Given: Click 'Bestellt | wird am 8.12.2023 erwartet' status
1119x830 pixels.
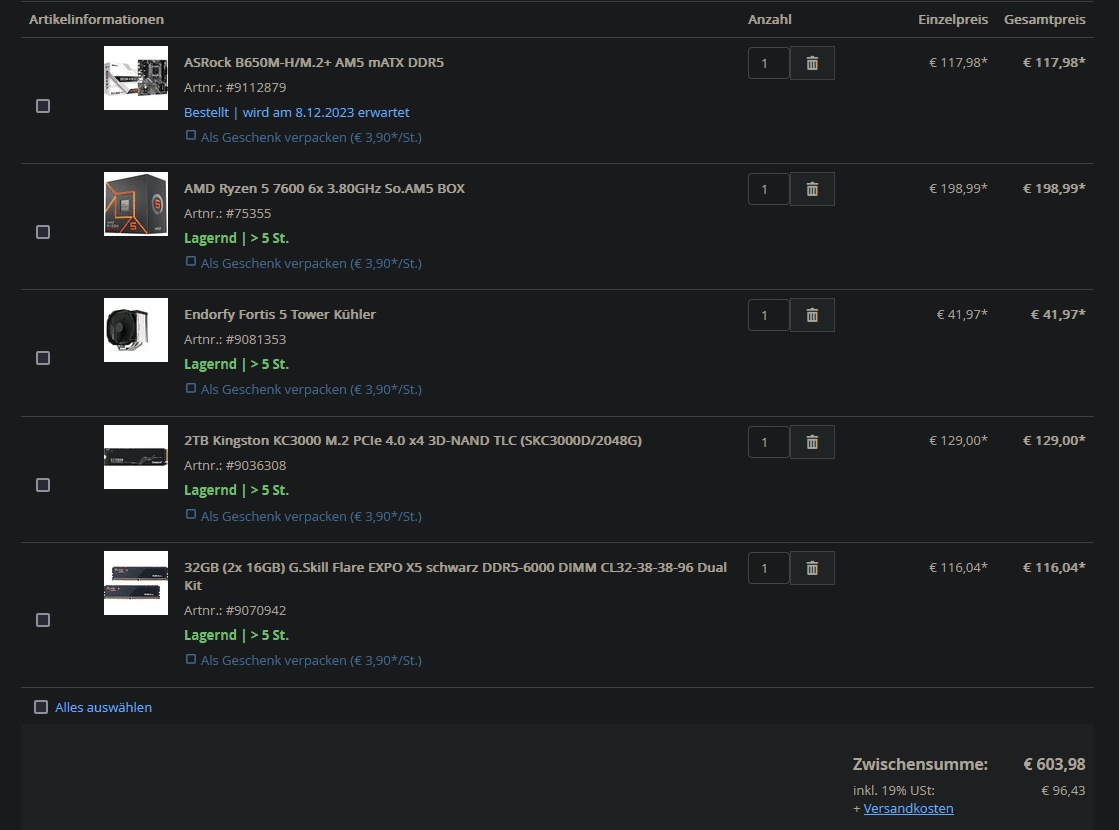Looking at the screenshot, I should pos(297,113).
